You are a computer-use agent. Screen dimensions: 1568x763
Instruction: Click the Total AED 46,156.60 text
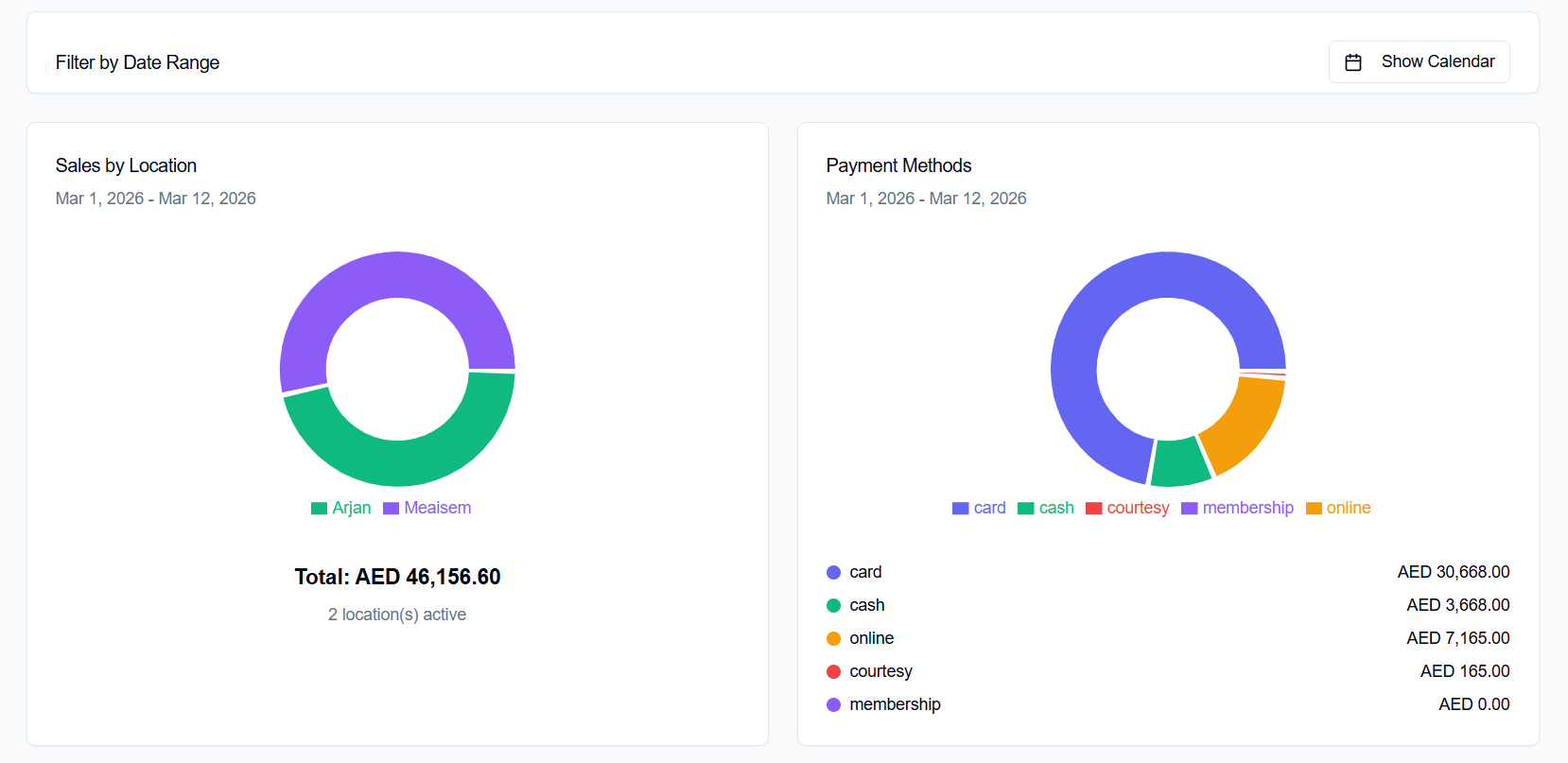click(x=397, y=577)
